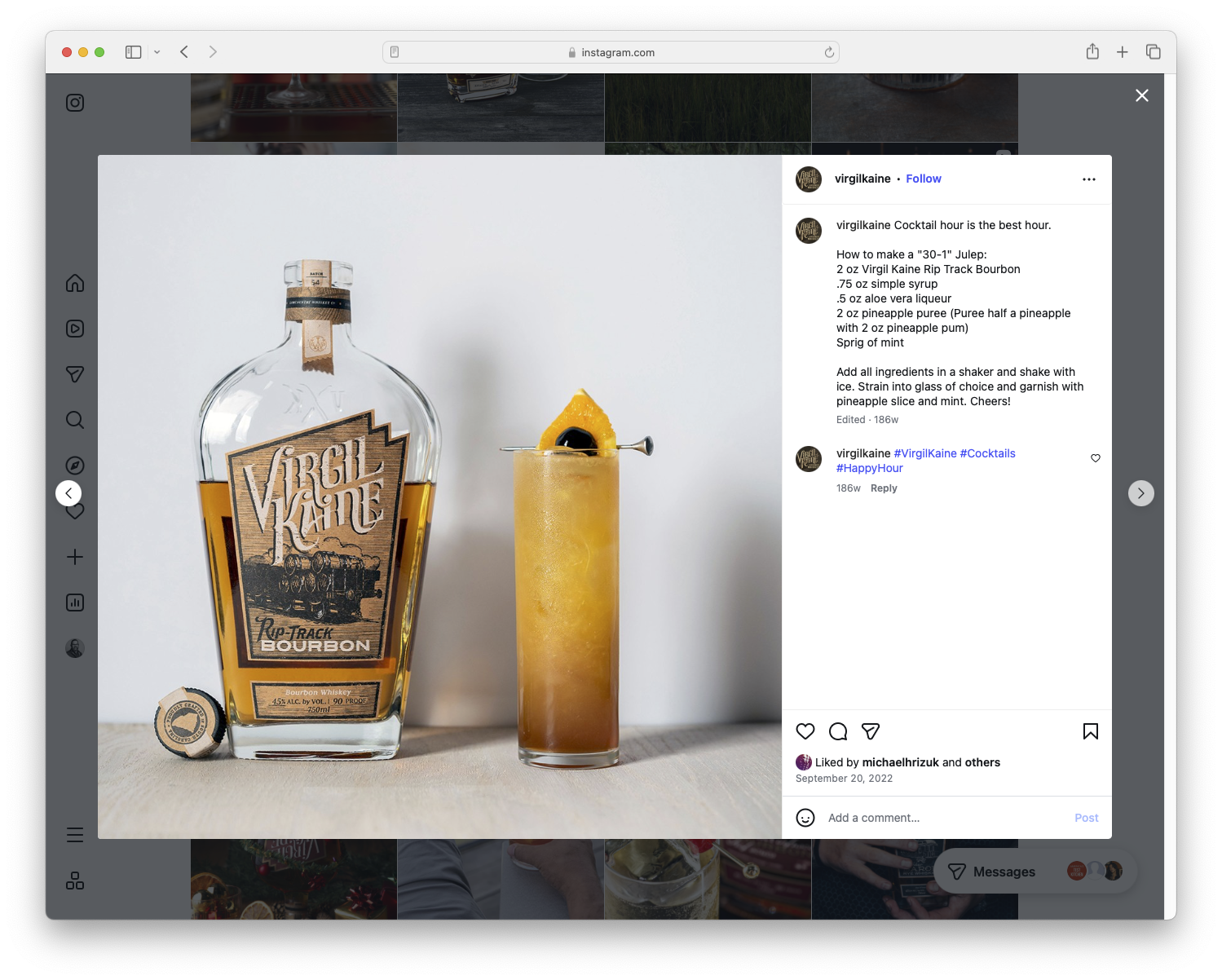Open post options three-dot menu
The image size is (1222, 980).
click(x=1089, y=179)
